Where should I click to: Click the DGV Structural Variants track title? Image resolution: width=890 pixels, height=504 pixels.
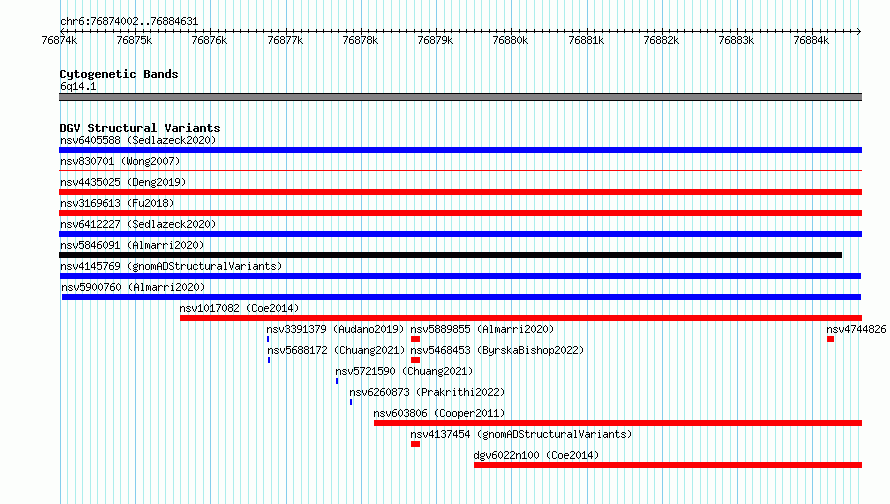pos(140,128)
